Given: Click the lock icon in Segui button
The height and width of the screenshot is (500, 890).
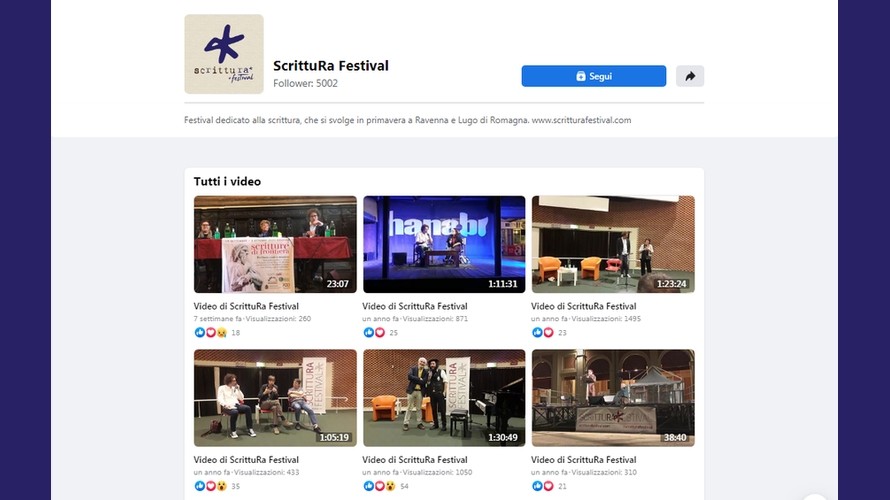Looking at the screenshot, I should pyautogui.click(x=581, y=76).
